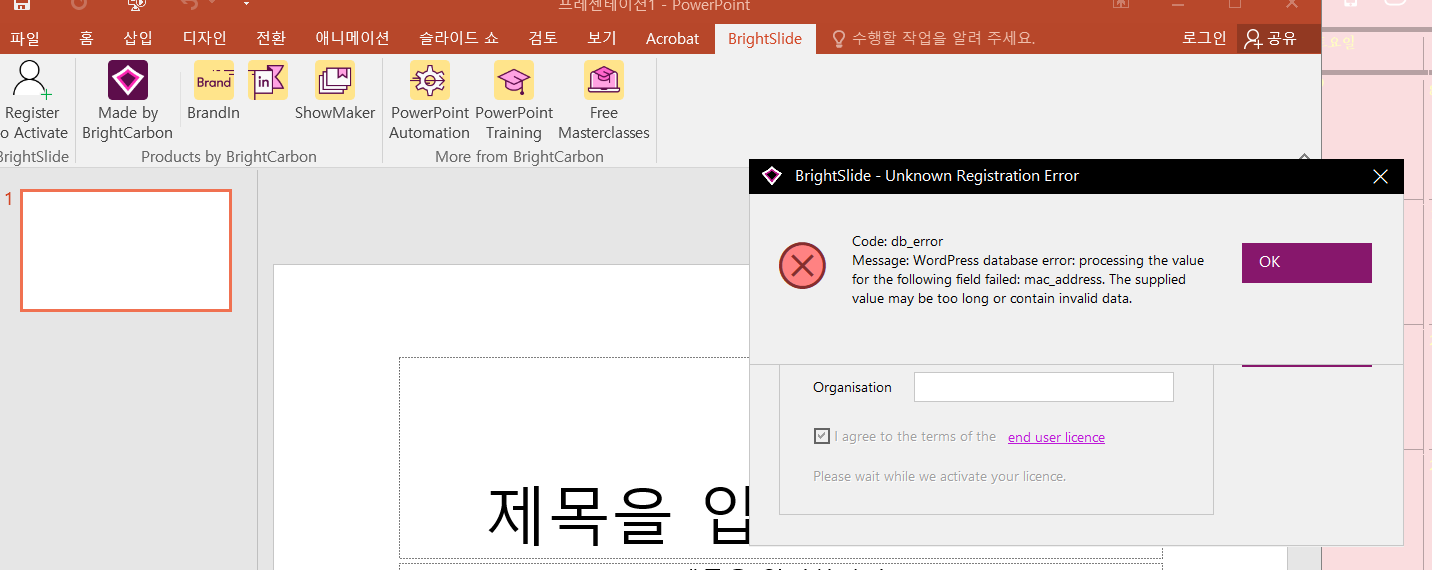
Task: Switch to the 검토 ribbon tab
Action: 543,39
